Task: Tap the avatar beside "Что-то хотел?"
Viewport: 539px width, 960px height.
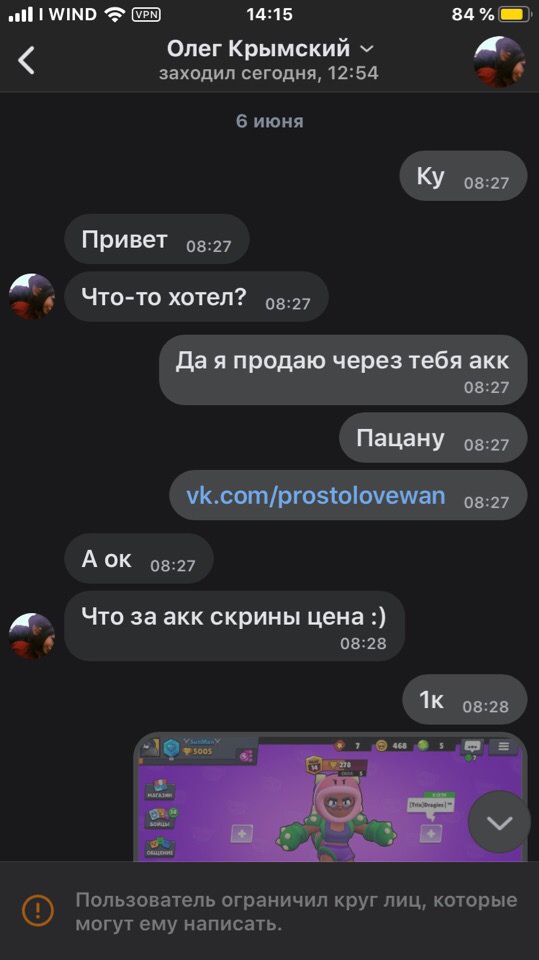Action: 32,297
